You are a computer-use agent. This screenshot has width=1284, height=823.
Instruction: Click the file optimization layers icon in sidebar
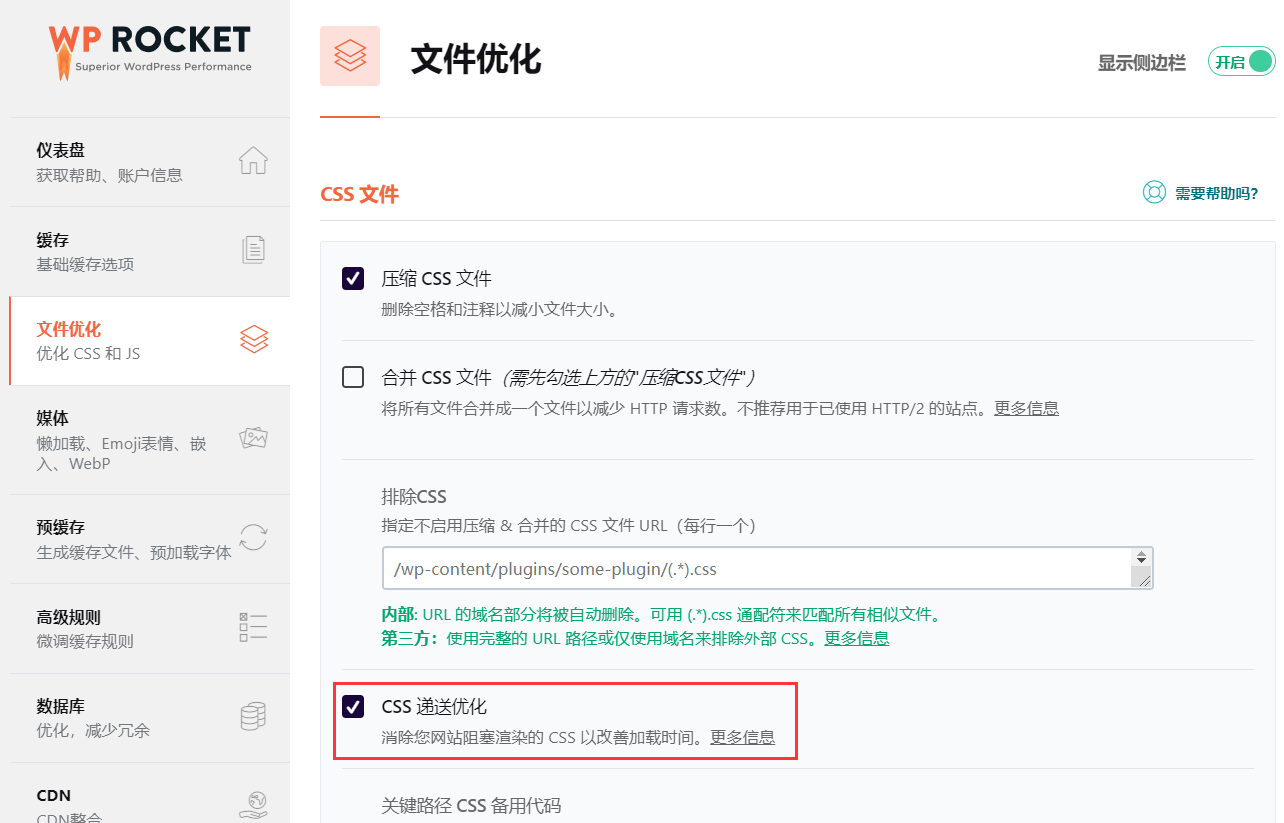coord(254,340)
